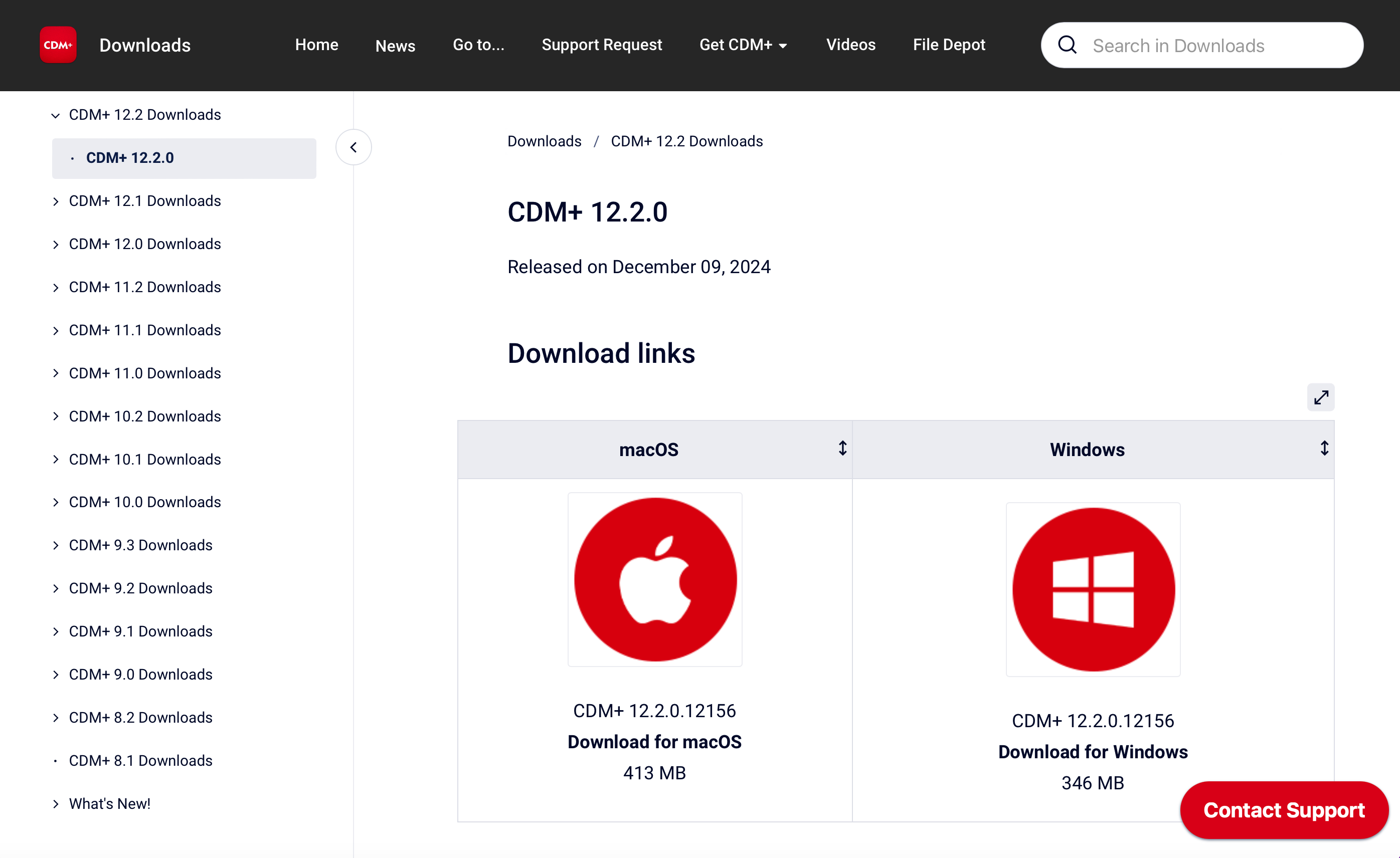Collapse the sidebar with arrow button
The height and width of the screenshot is (858, 1400).
354,148
